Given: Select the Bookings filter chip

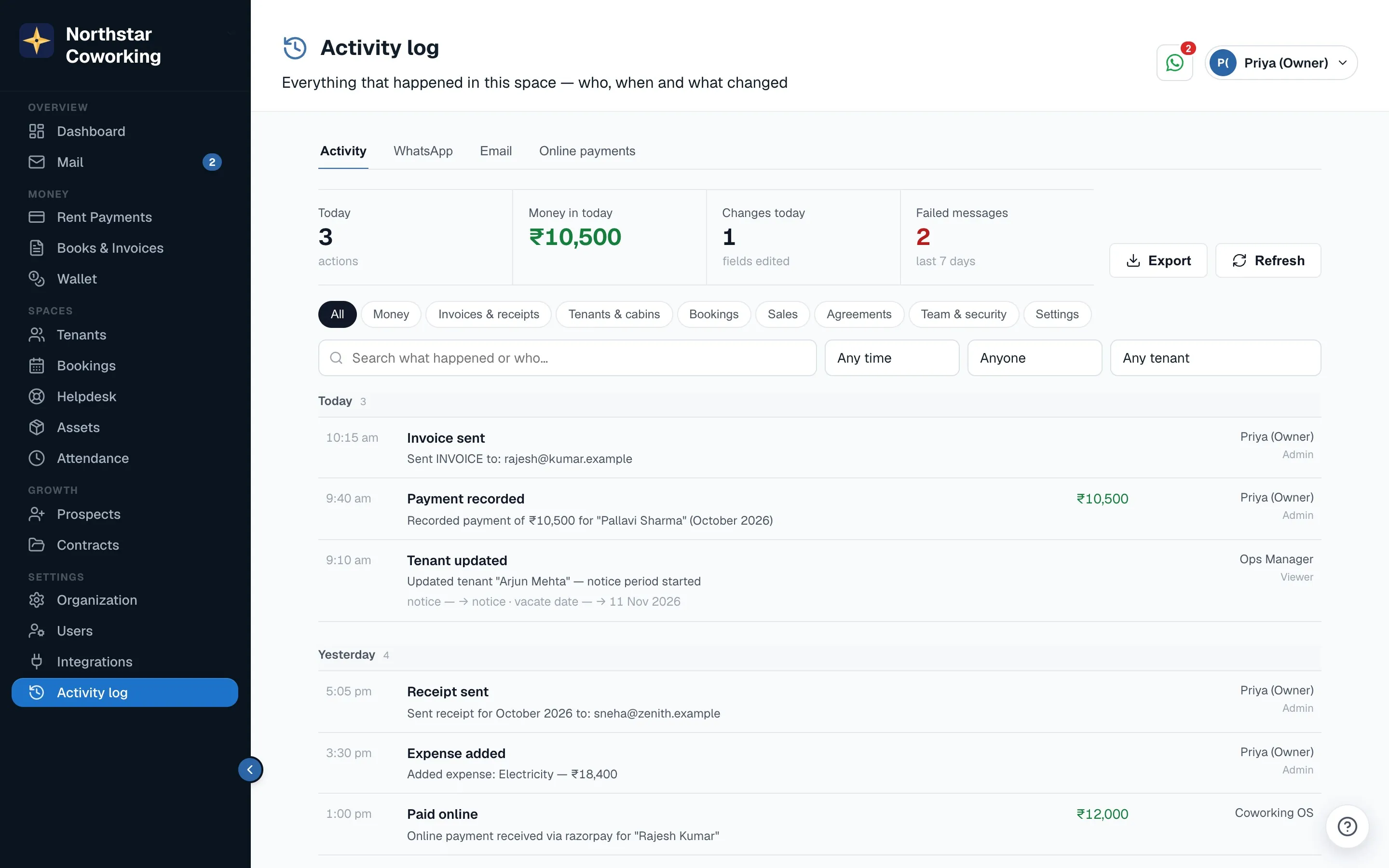Looking at the screenshot, I should point(713,314).
